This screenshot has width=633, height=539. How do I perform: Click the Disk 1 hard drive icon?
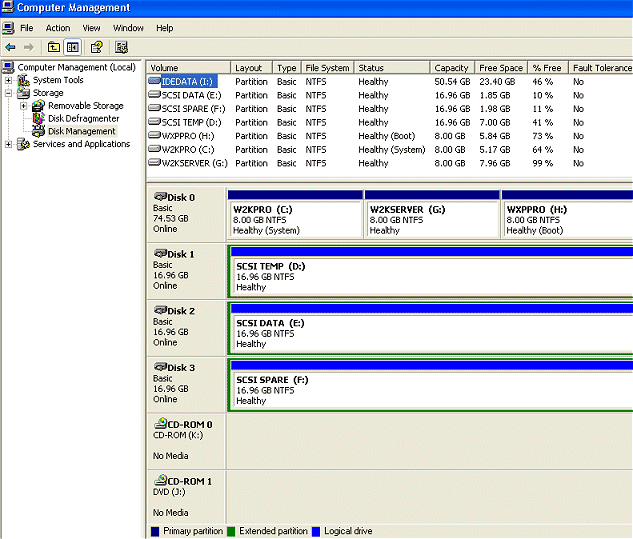pyautogui.click(x=160, y=254)
